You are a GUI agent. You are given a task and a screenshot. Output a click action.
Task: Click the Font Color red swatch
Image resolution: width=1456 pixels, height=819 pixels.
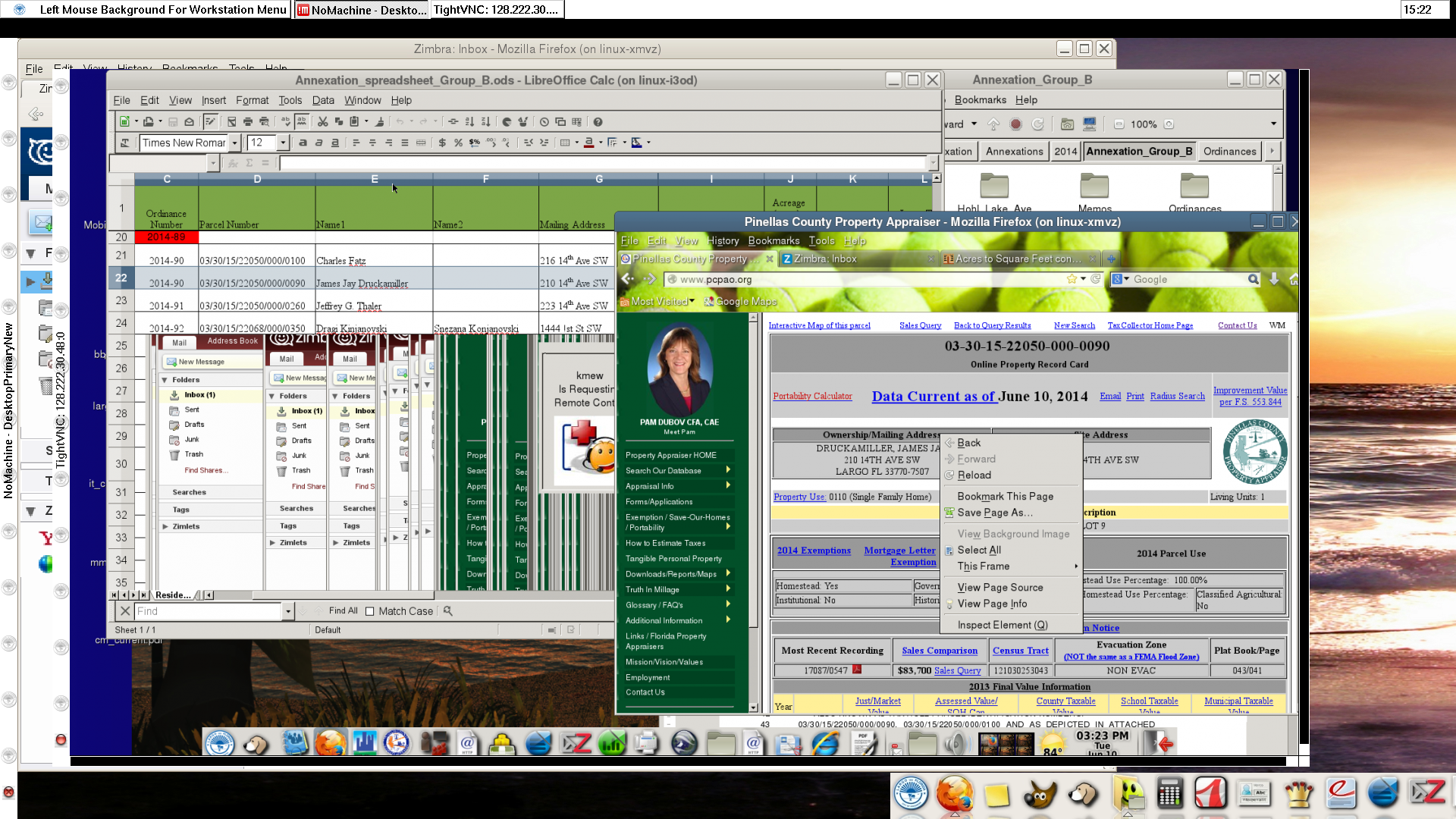588,143
